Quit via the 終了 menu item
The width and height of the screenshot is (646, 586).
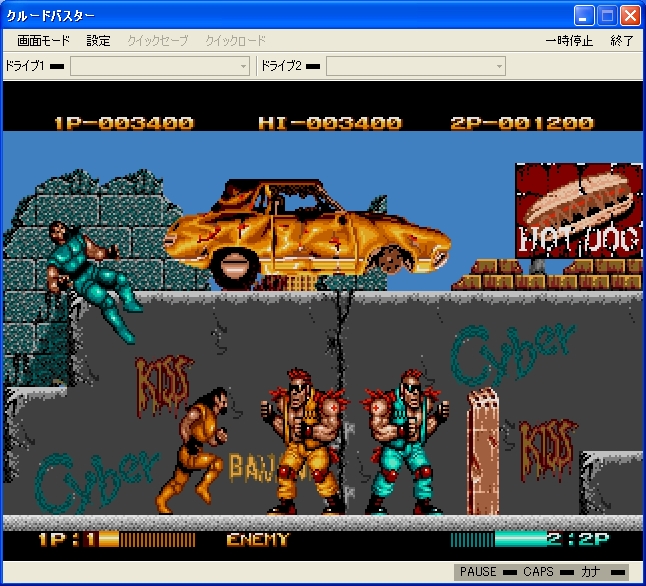[622, 41]
